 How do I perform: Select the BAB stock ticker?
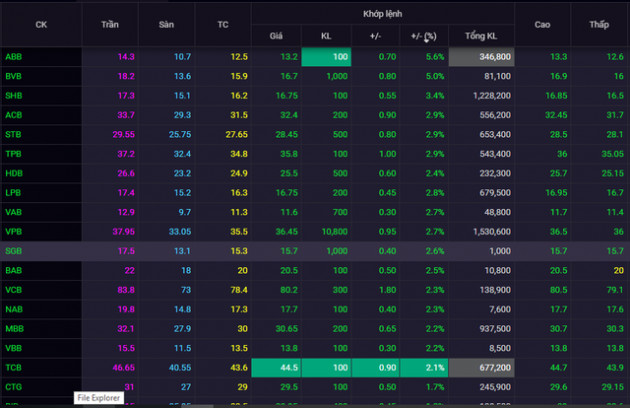(x=14, y=271)
